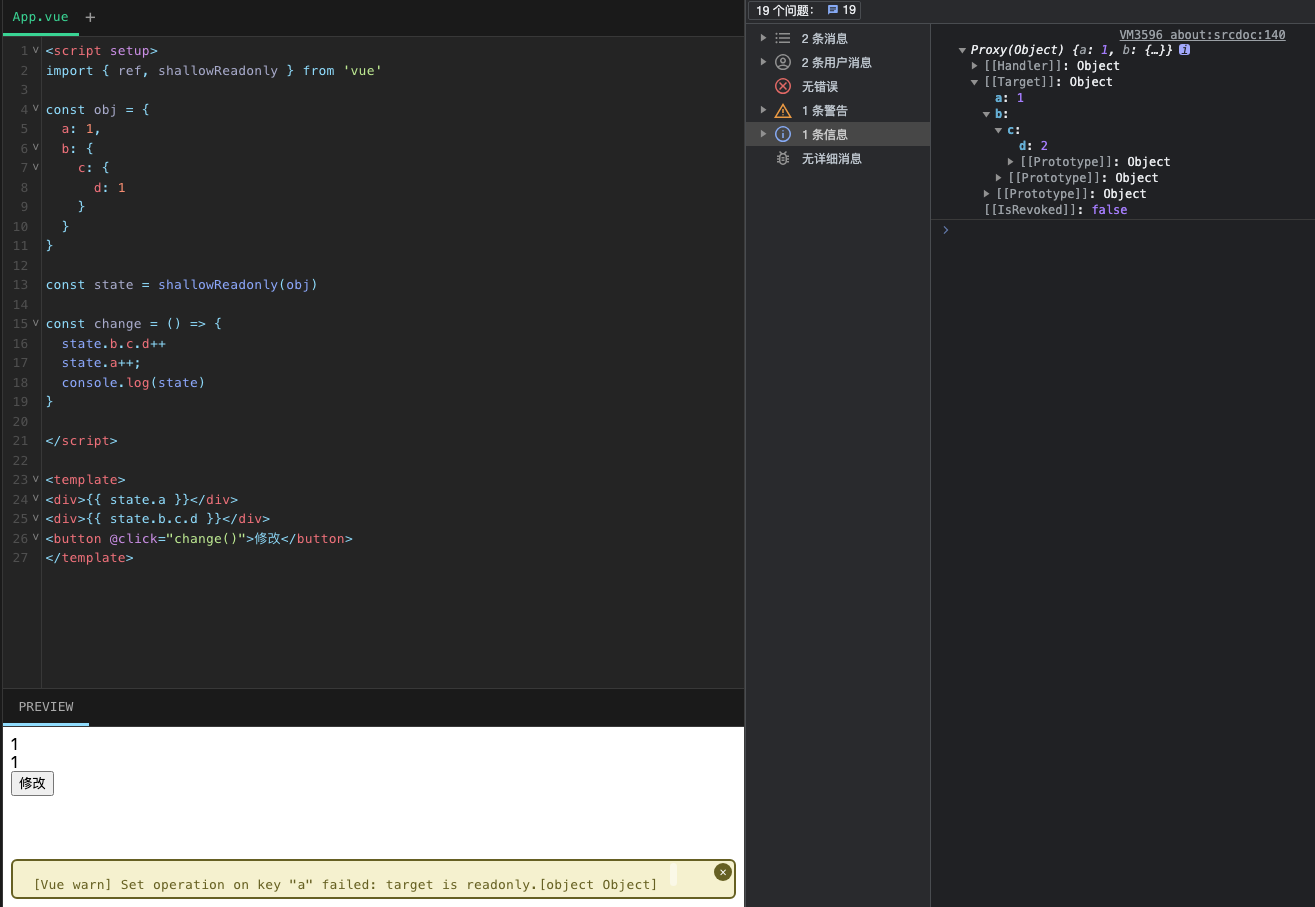Expand the [[Prototype]] under d: 2
Image resolution: width=1315 pixels, height=907 pixels.
tap(1011, 162)
